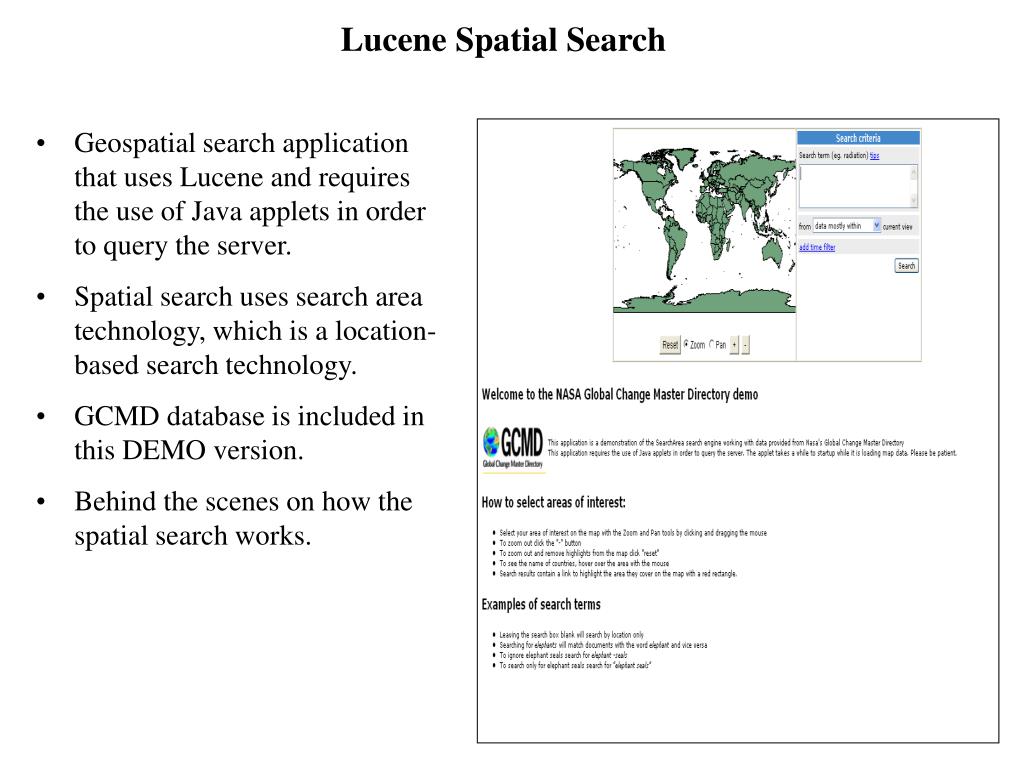Click South America on the world map
Viewport: 1024px width, 768px height.
point(674,247)
